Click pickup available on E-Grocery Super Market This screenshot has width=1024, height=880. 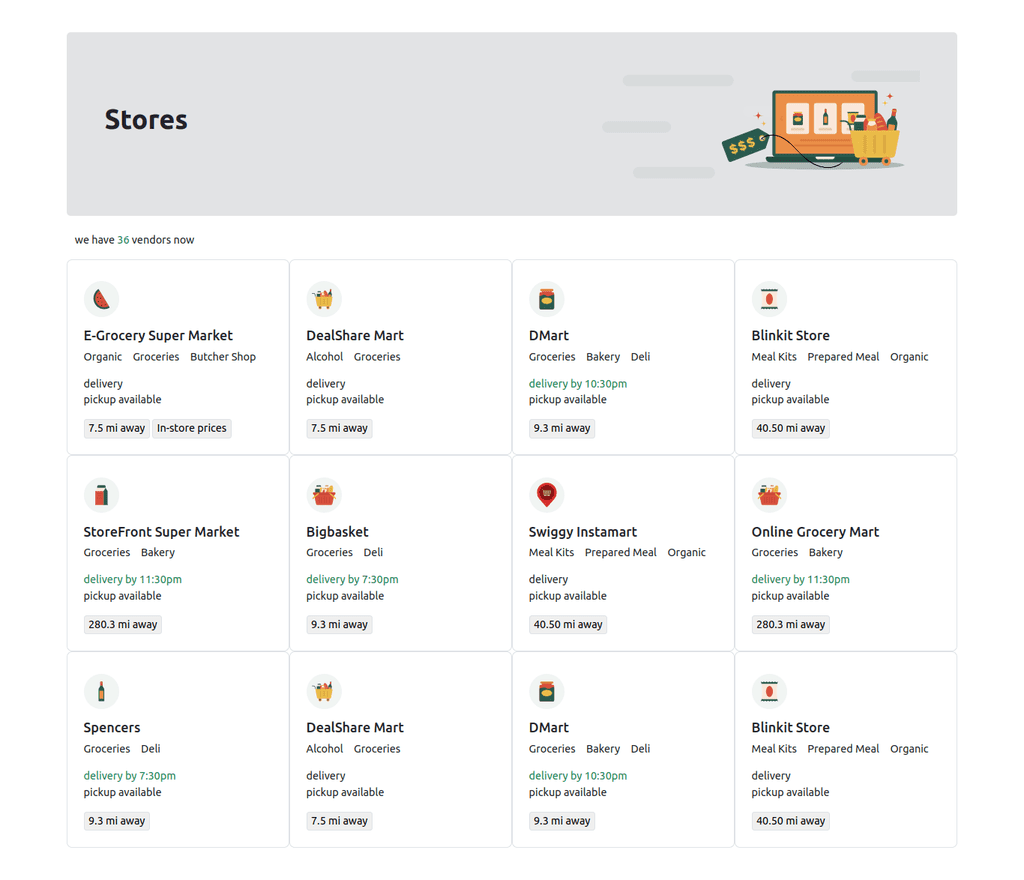click(122, 400)
